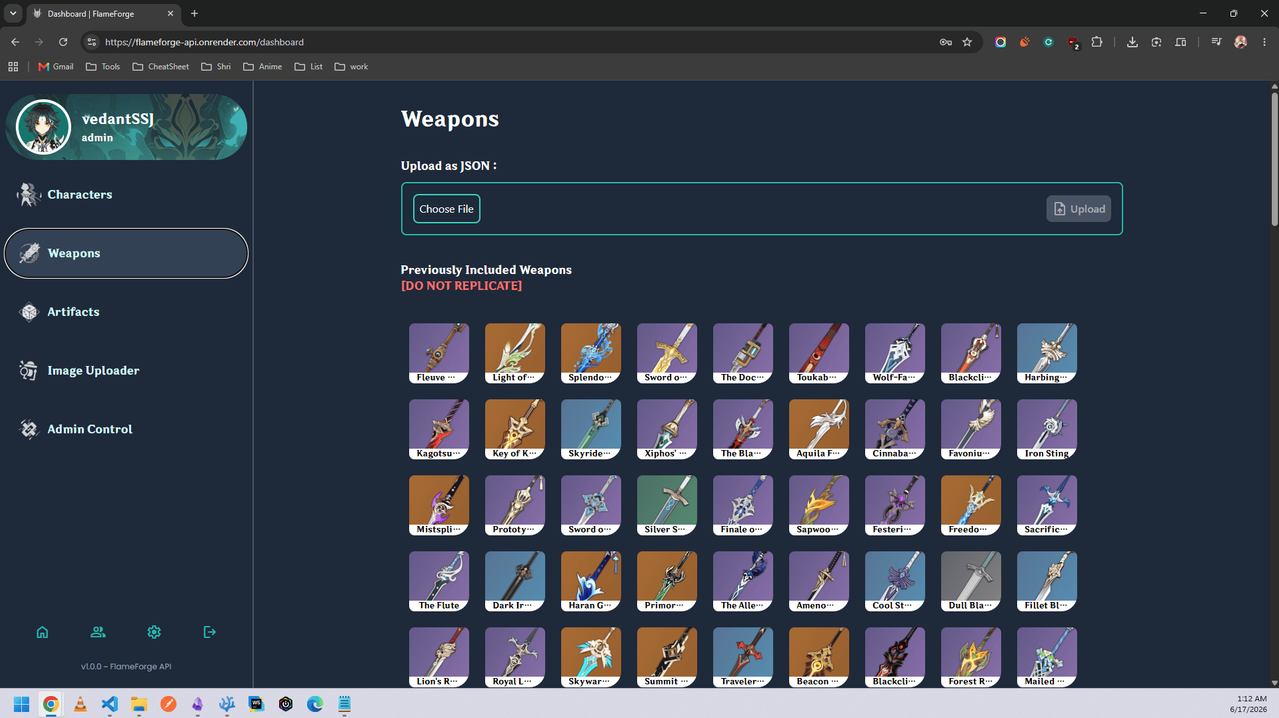Open the Tools bookmark folder
The image size is (1279, 718).
[103, 67]
